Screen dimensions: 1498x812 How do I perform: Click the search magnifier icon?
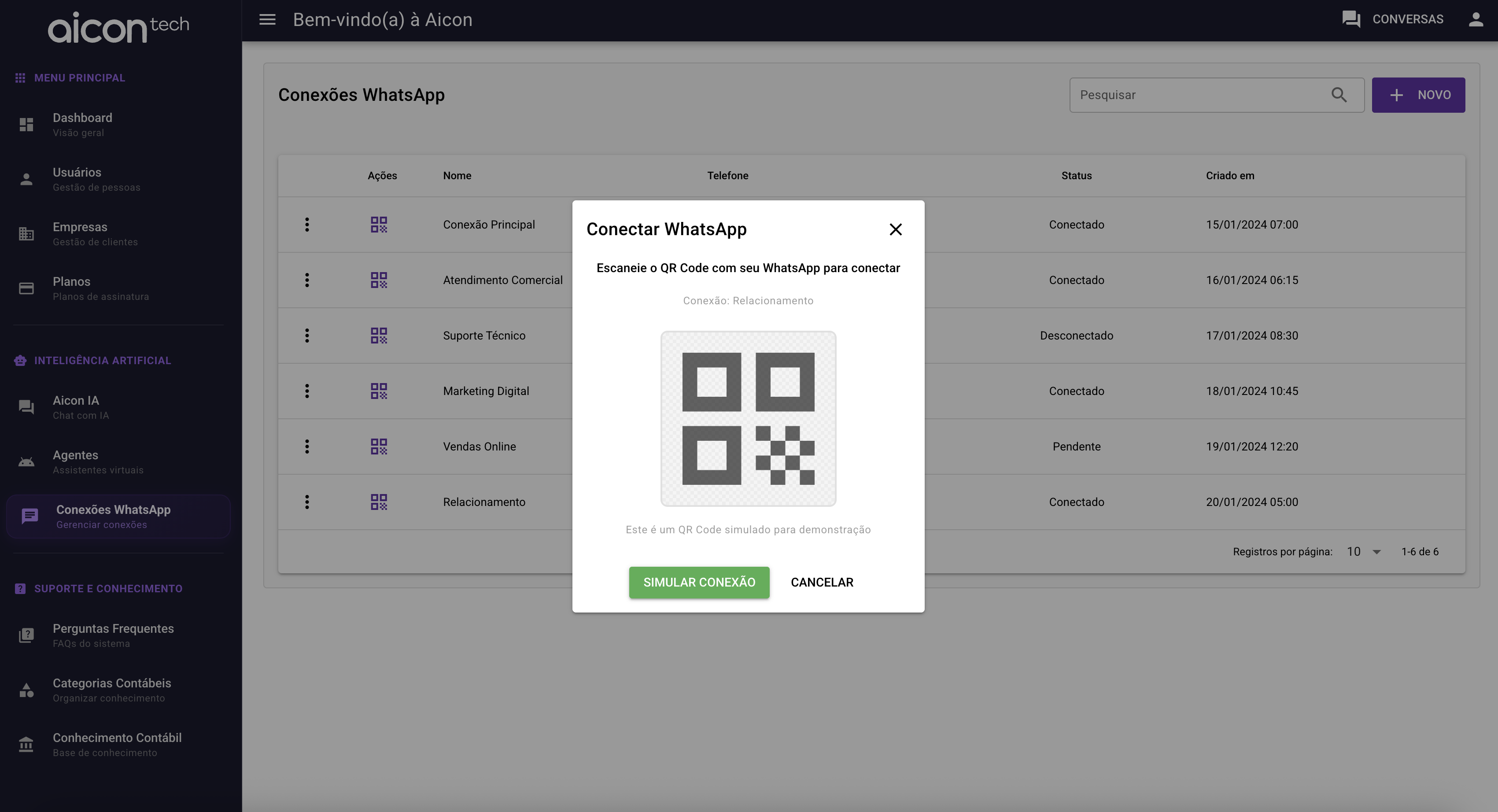[x=1339, y=95]
